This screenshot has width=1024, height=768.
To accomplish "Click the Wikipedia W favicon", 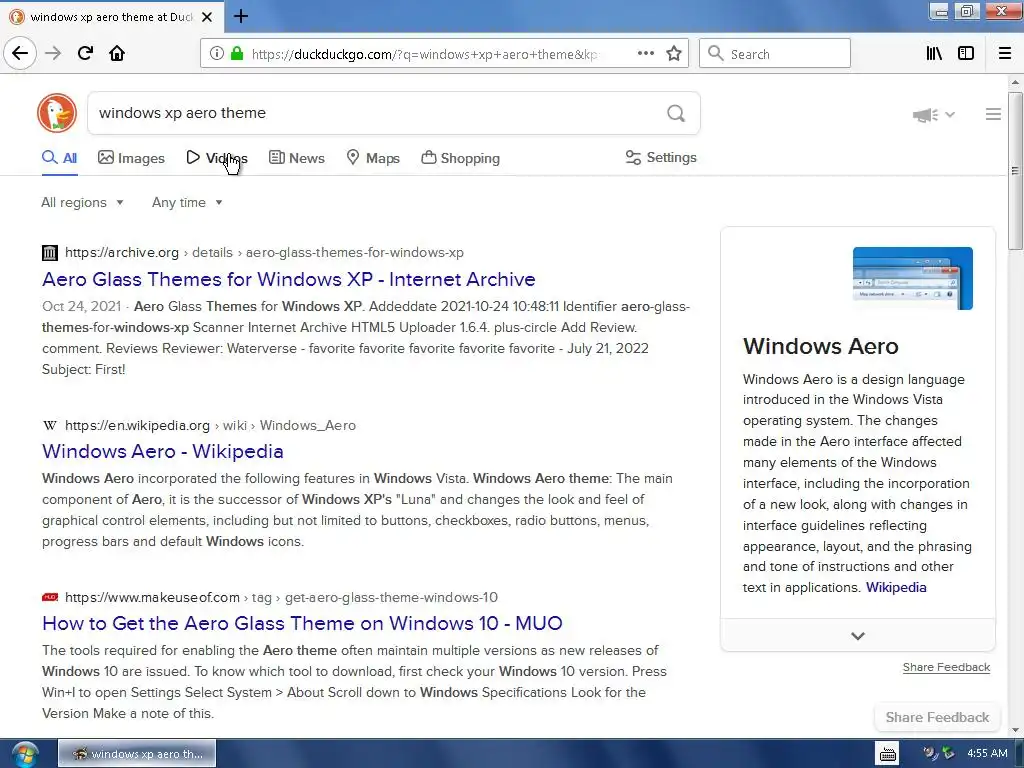I will click(x=50, y=426).
